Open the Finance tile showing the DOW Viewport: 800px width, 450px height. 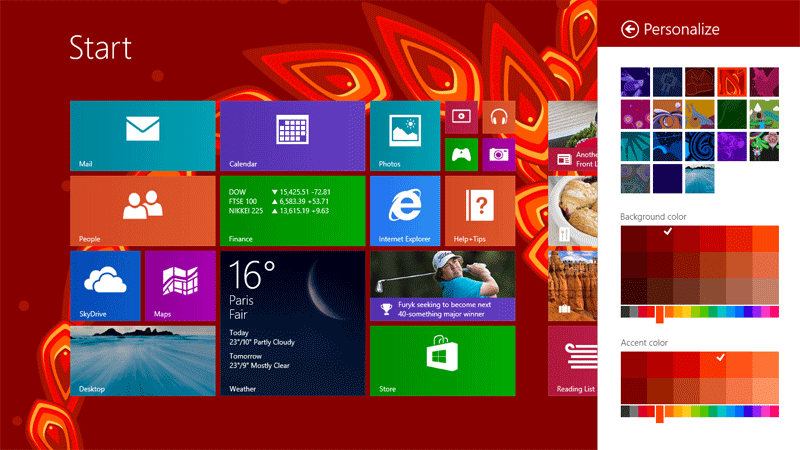tap(293, 211)
